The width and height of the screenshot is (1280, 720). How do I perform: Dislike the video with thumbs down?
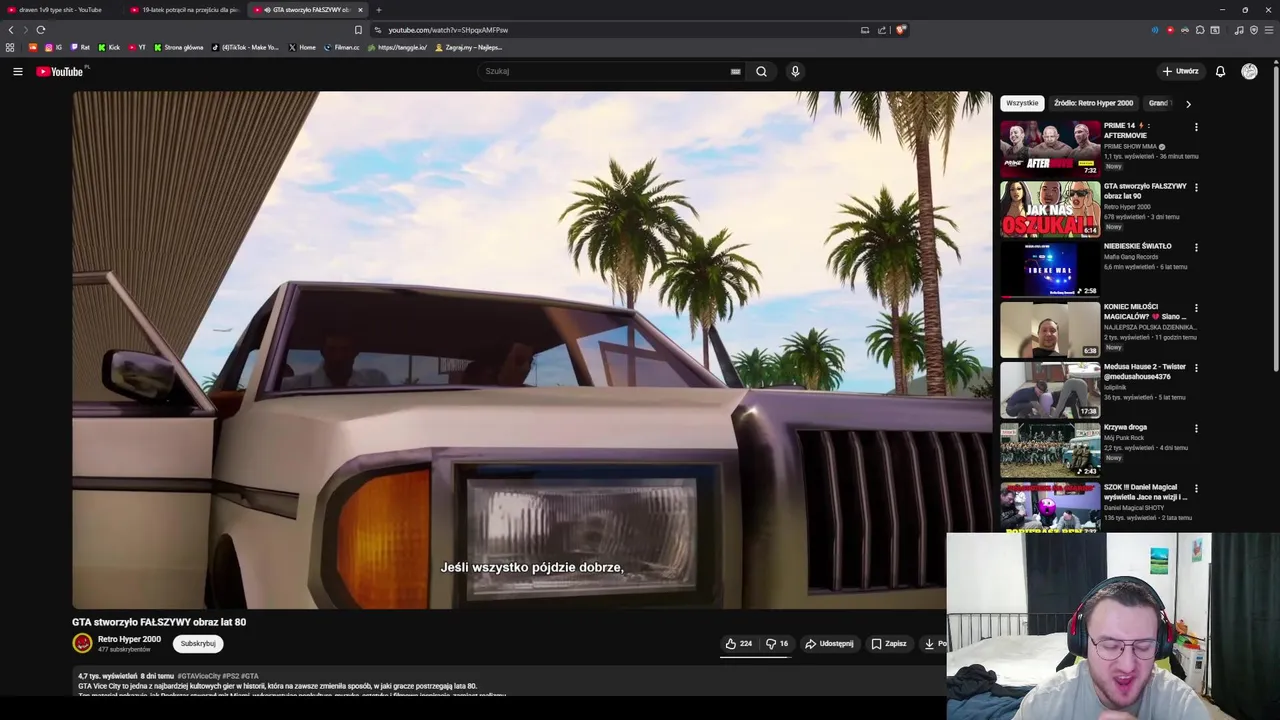click(777, 644)
